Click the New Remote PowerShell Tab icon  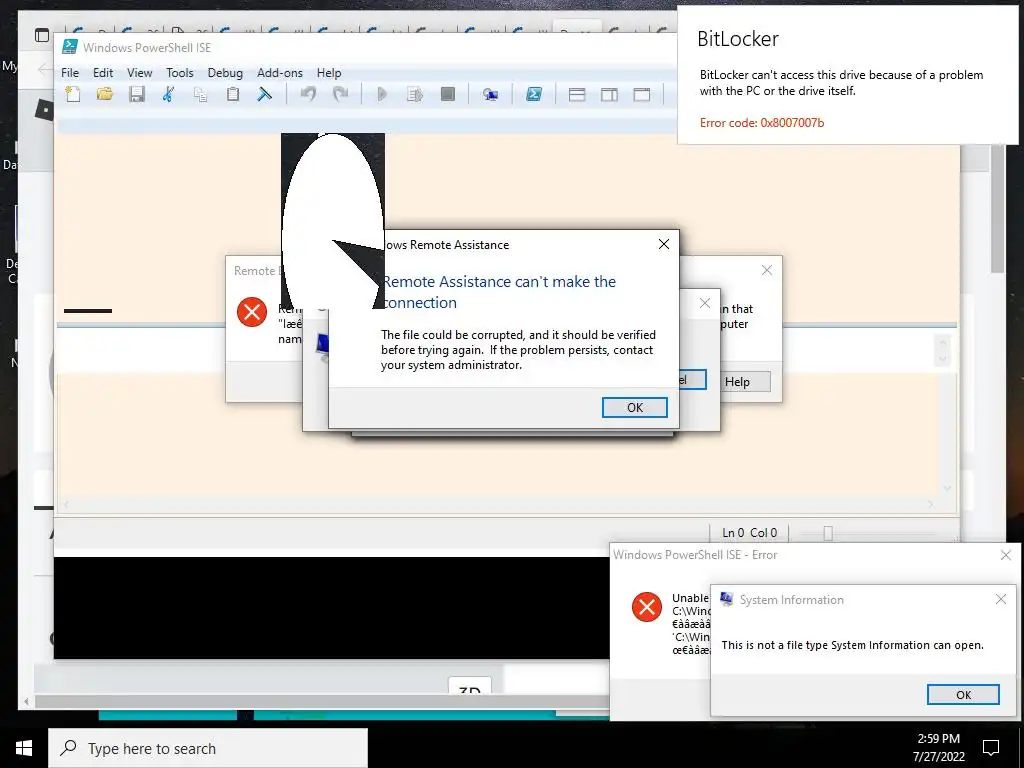[490, 95]
